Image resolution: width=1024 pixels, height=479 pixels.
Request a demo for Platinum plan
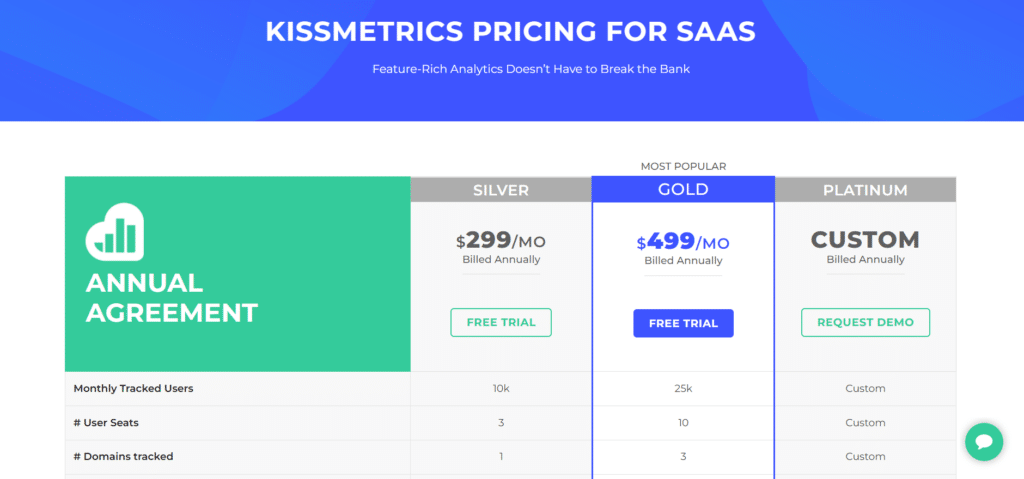click(x=865, y=323)
